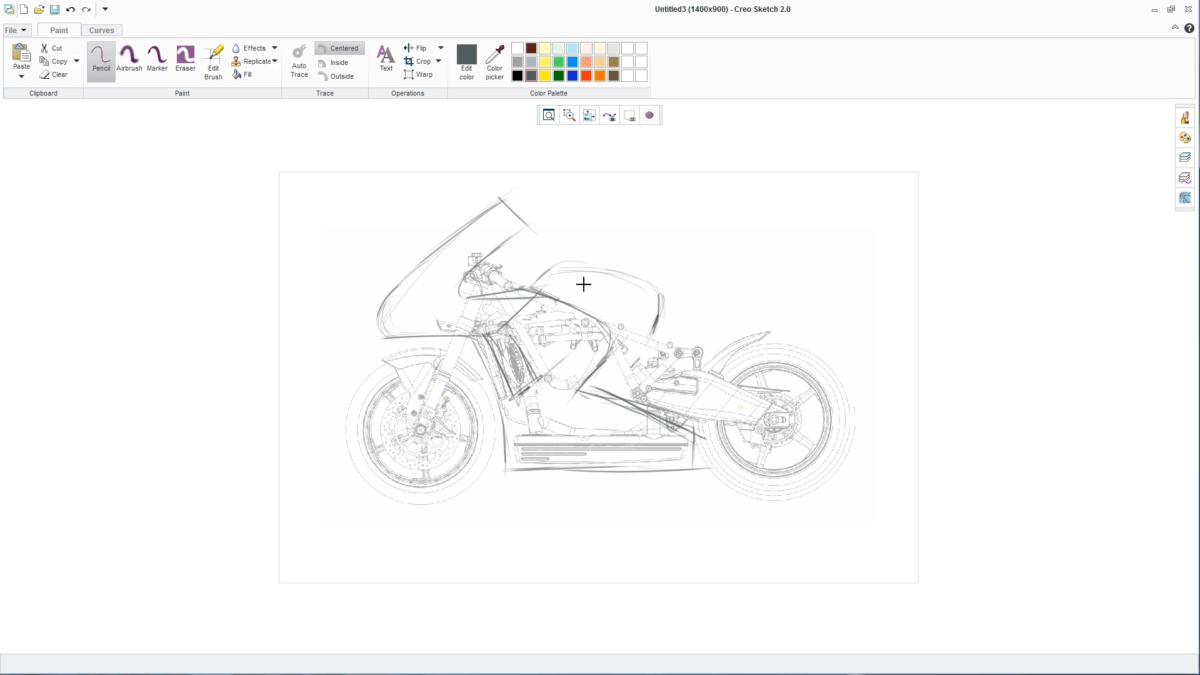Pick the bright yellow swatch in bottom row
1200x675 pixels.
(545, 75)
